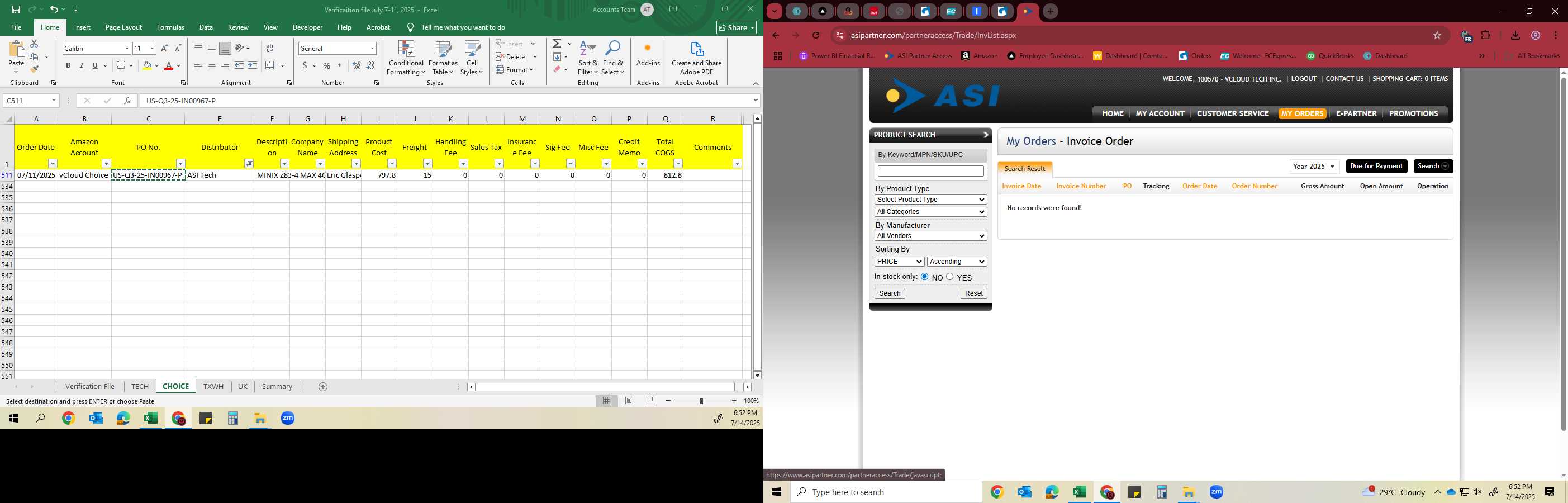This screenshot has height=503, width=1568.
Task: Click the Increase Indent icon
Action: [253, 66]
